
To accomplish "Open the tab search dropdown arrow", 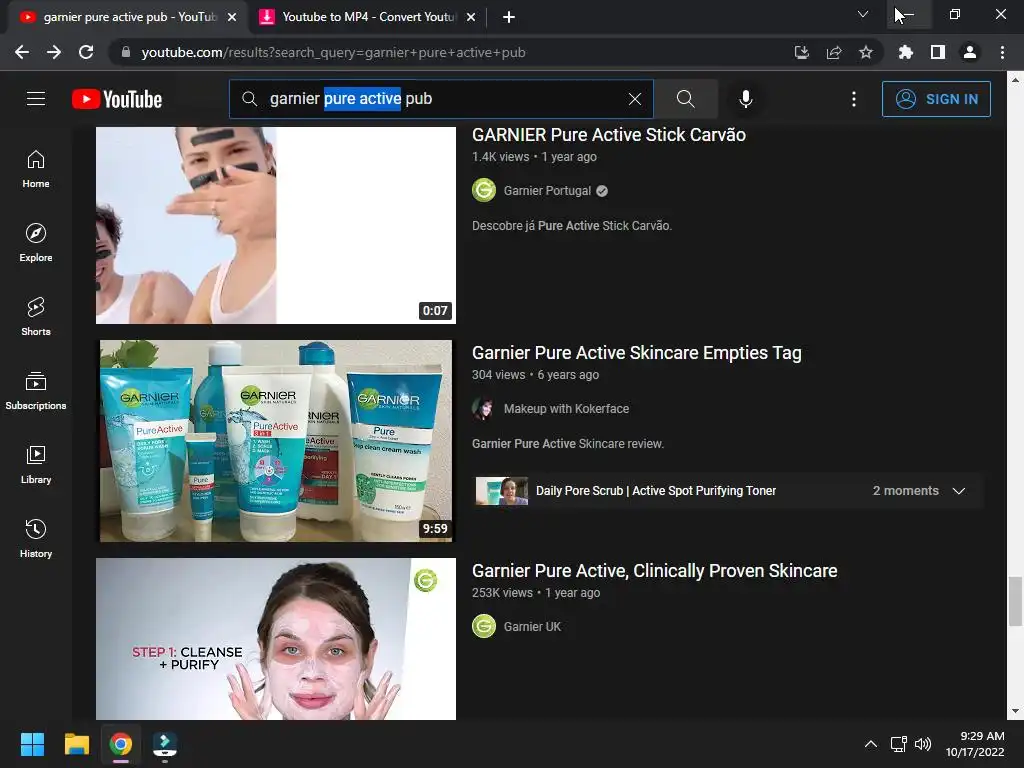I will point(863,14).
